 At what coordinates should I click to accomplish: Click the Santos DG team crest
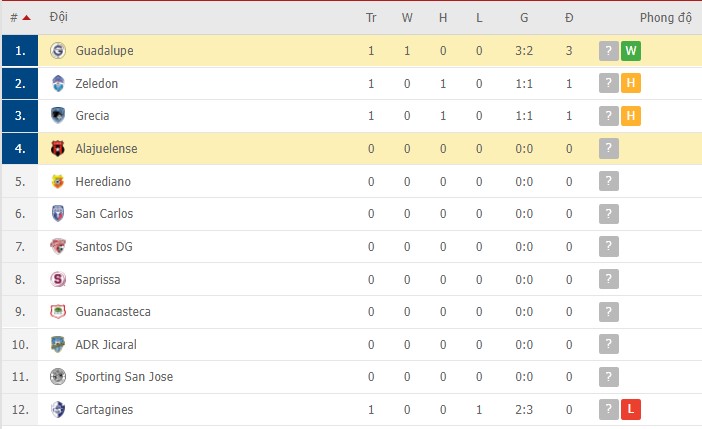57,247
